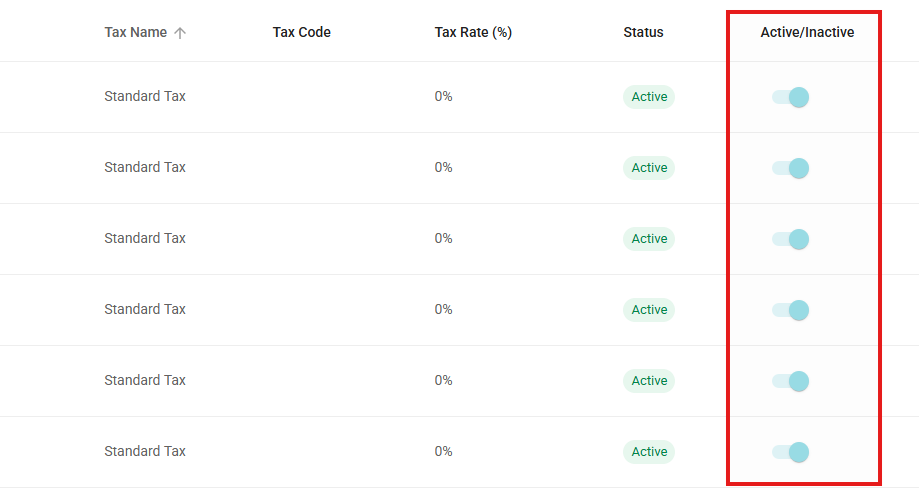919x490 pixels.
Task: Select the last Standard Tax row name
Action: pyautogui.click(x=145, y=451)
